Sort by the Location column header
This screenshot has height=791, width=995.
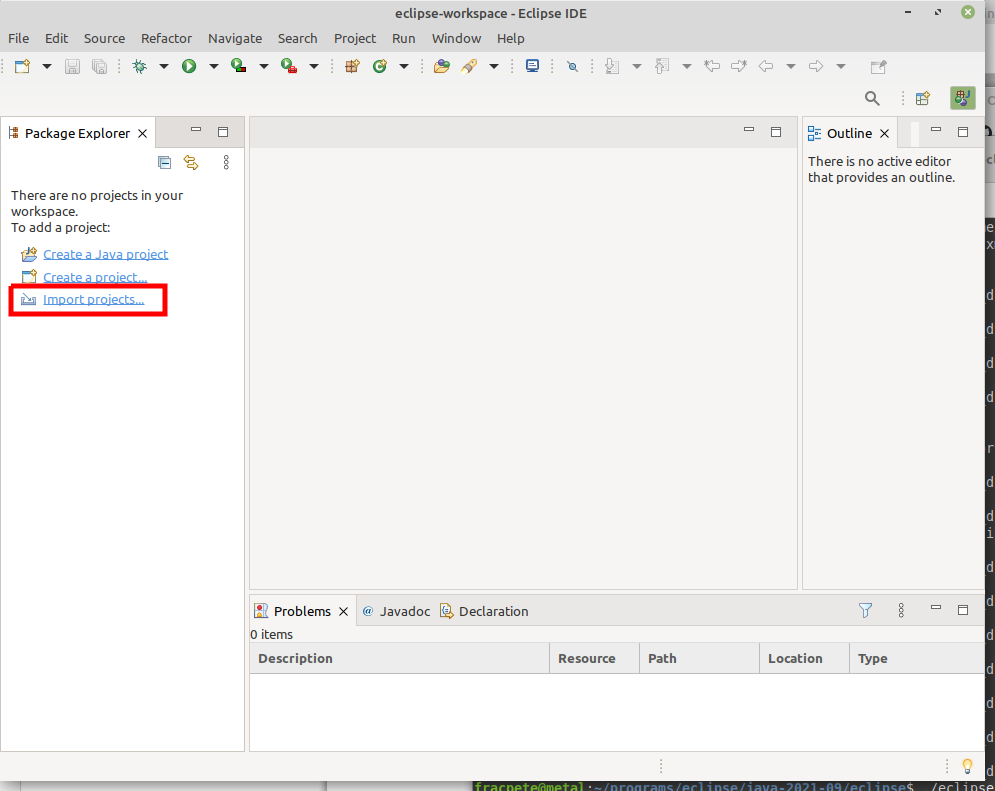(804, 658)
